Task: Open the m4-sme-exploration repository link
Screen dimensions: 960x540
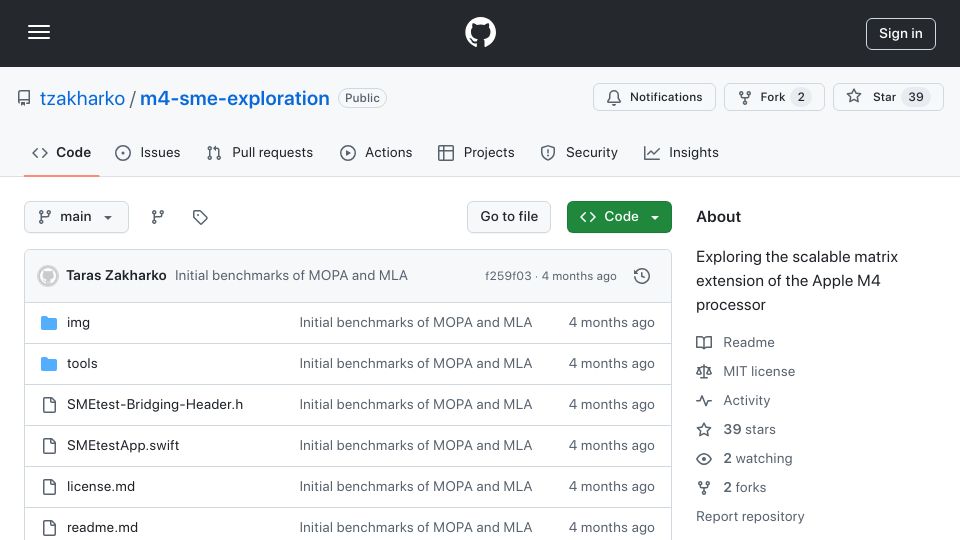Action: (234, 98)
